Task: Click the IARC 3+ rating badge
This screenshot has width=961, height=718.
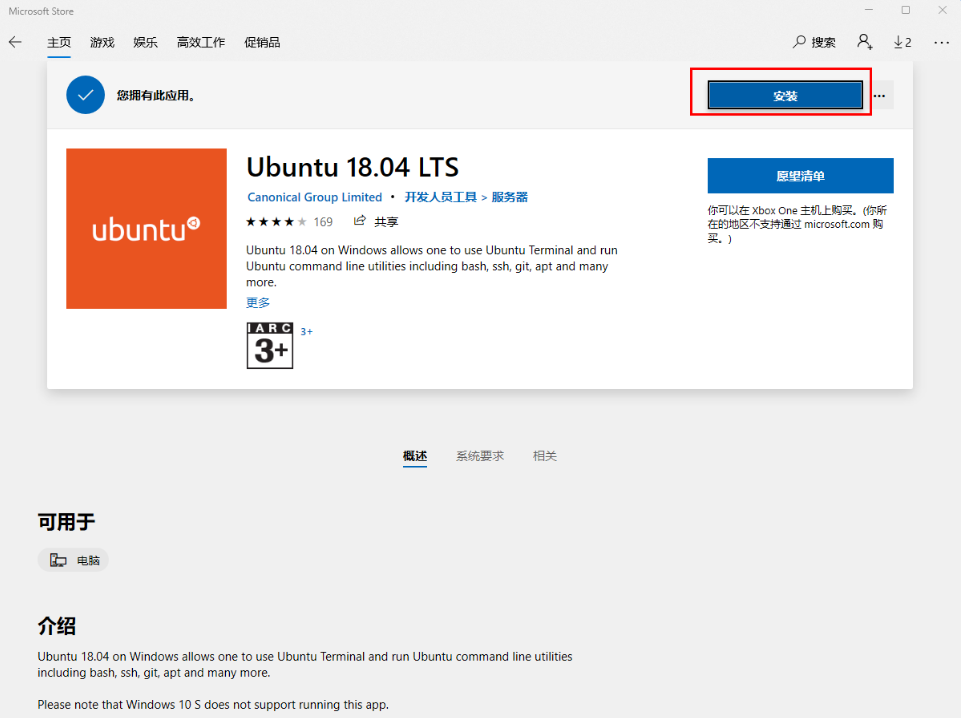Action: tap(270, 346)
